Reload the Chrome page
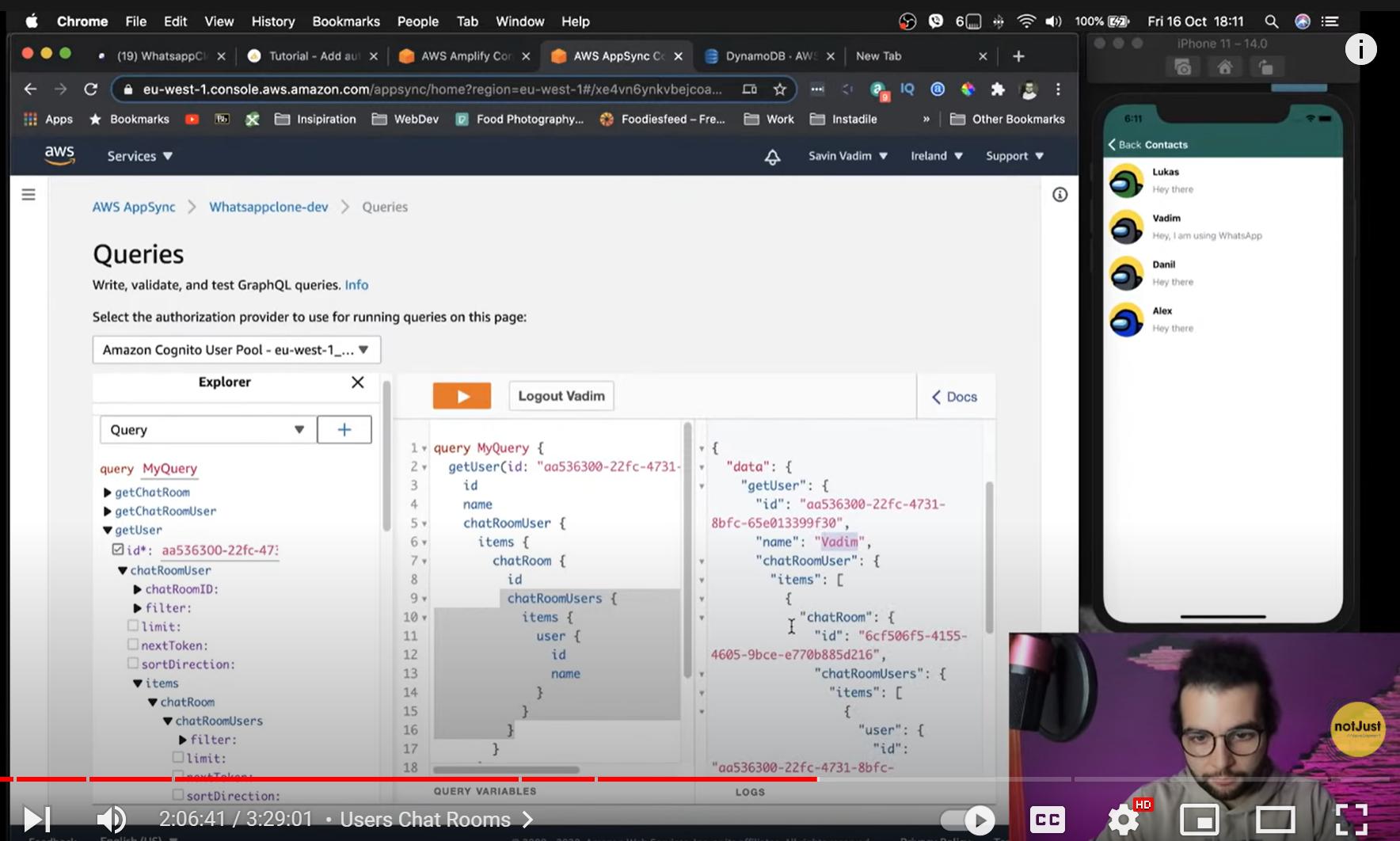The height and width of the screenshot is (841, 1400). pos(91,89)
